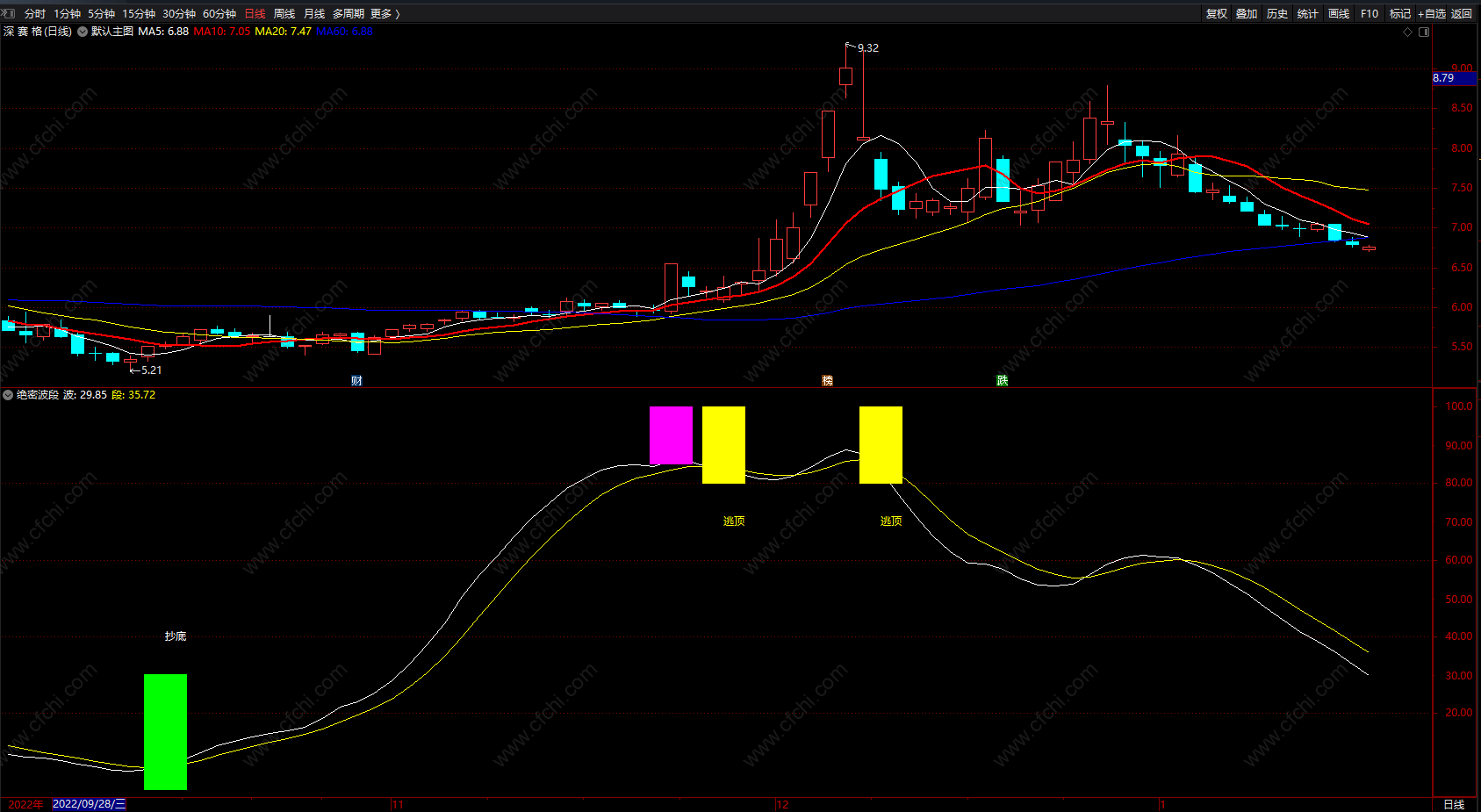Open the 画线 drawing tools

pyautogui.click(x=1339, y=13)
